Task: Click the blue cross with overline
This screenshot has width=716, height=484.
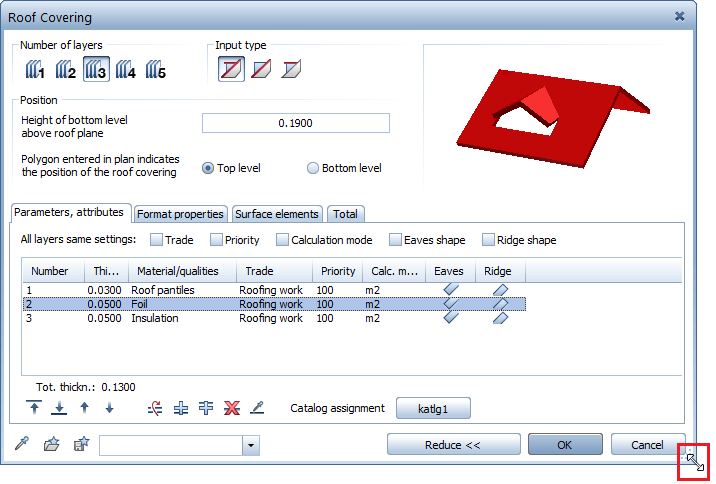Action: pos(206,408)
